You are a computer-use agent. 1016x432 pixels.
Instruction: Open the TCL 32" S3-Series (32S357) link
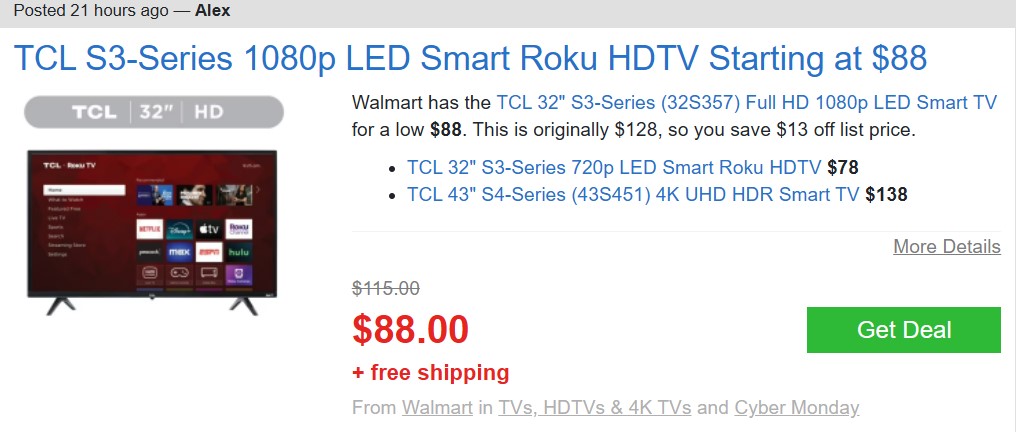point(746,103)
